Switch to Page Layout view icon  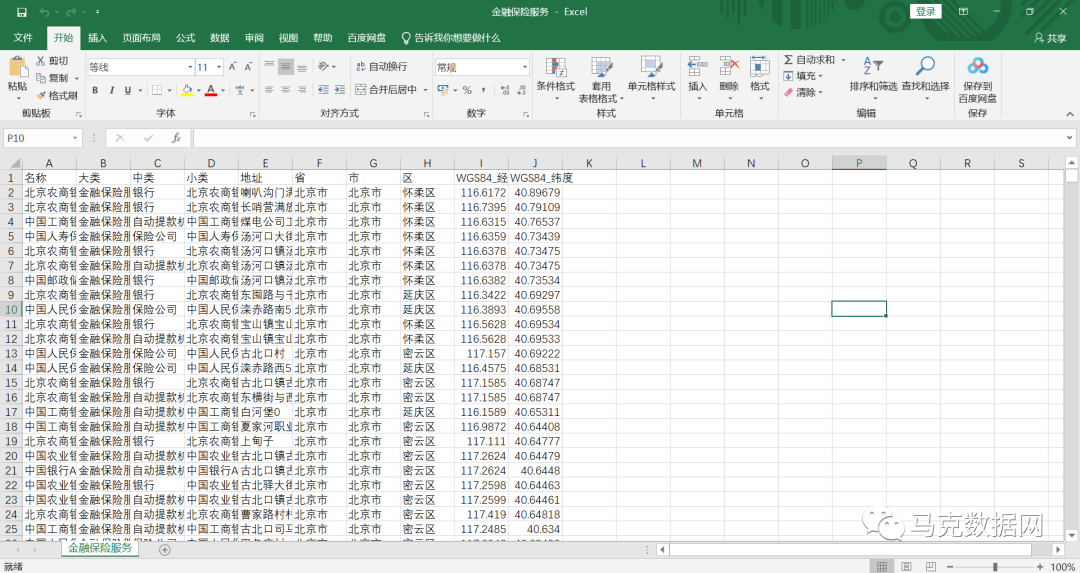click(906, 567)
